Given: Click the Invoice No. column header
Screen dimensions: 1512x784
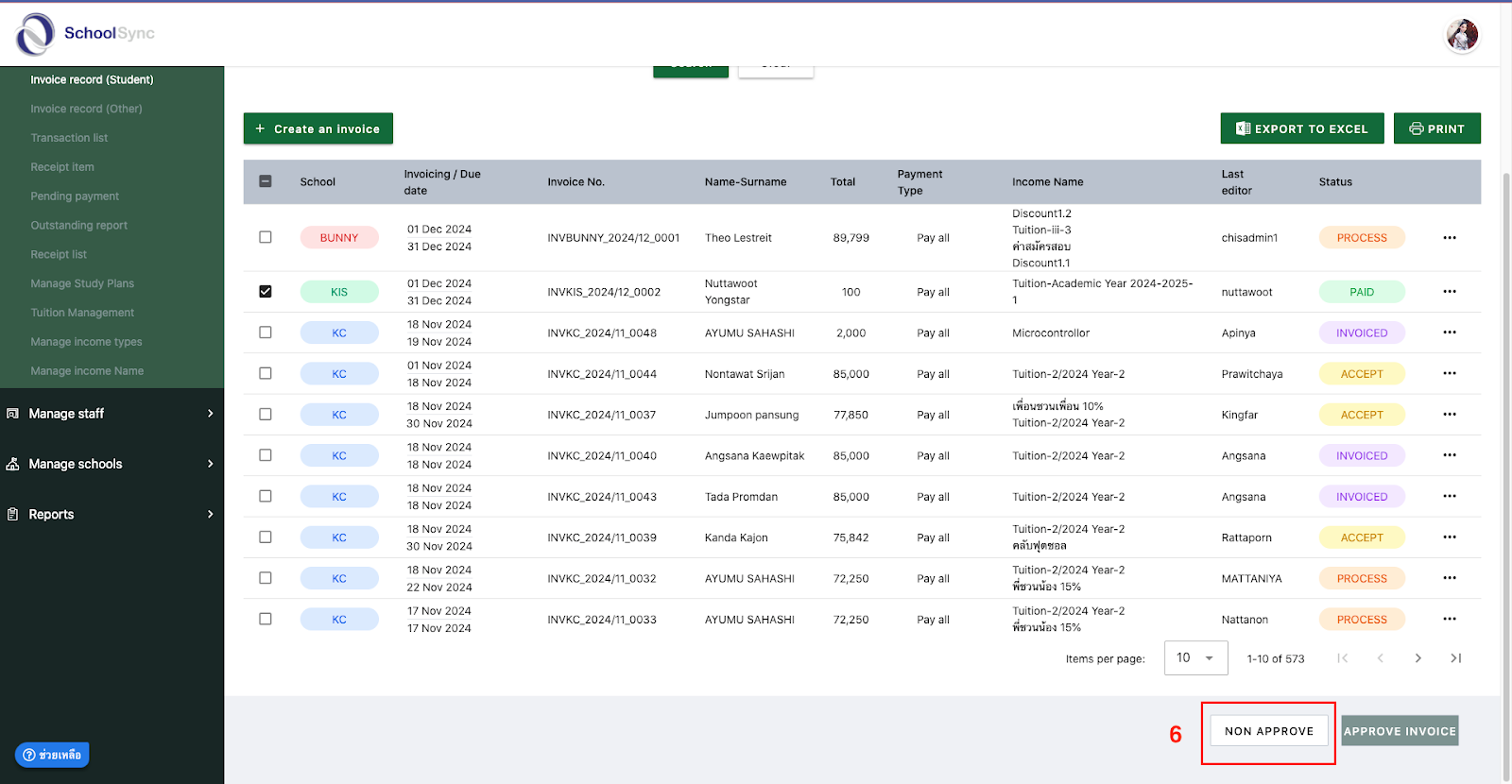Looking at the screenshot, I should (x=576, y=182).
